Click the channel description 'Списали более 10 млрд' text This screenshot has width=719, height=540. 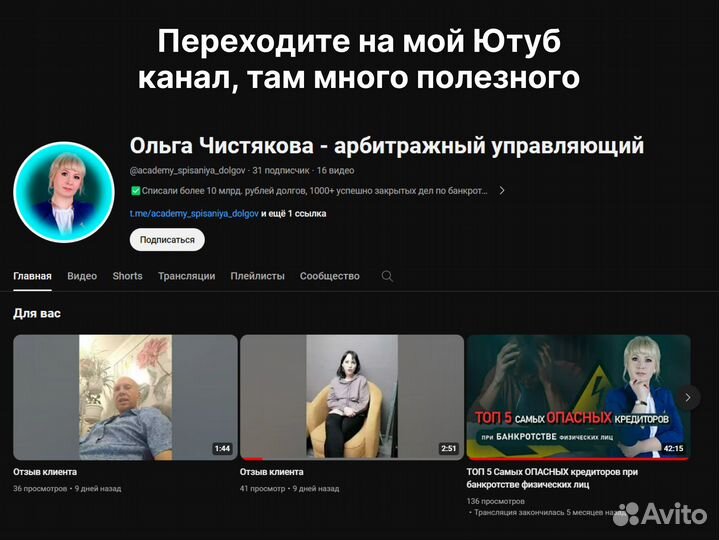tap(310, 191)
